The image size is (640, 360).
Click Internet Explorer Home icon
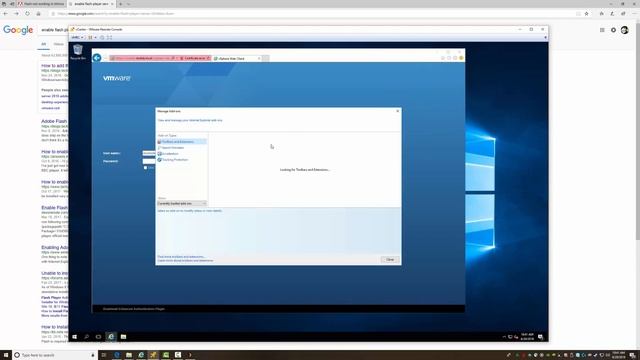443,58
